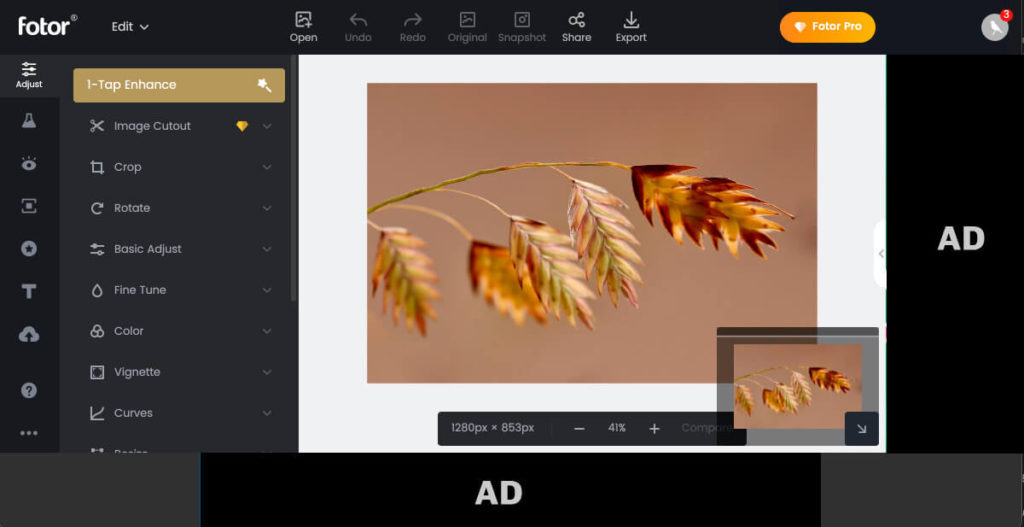Open the Stickers star sidebar icon
The image size is (1024, 527).
(x=29, y=249)
